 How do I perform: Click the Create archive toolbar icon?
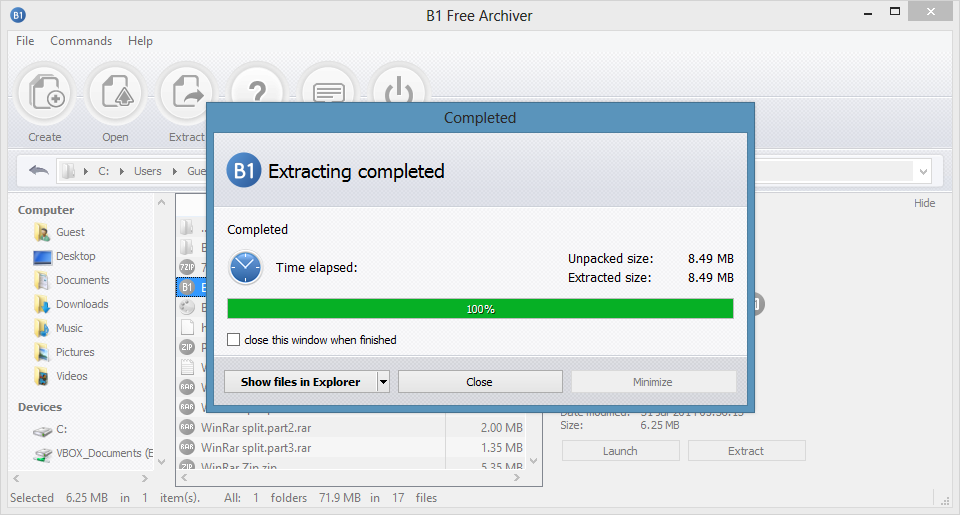[x=47, y=93]
